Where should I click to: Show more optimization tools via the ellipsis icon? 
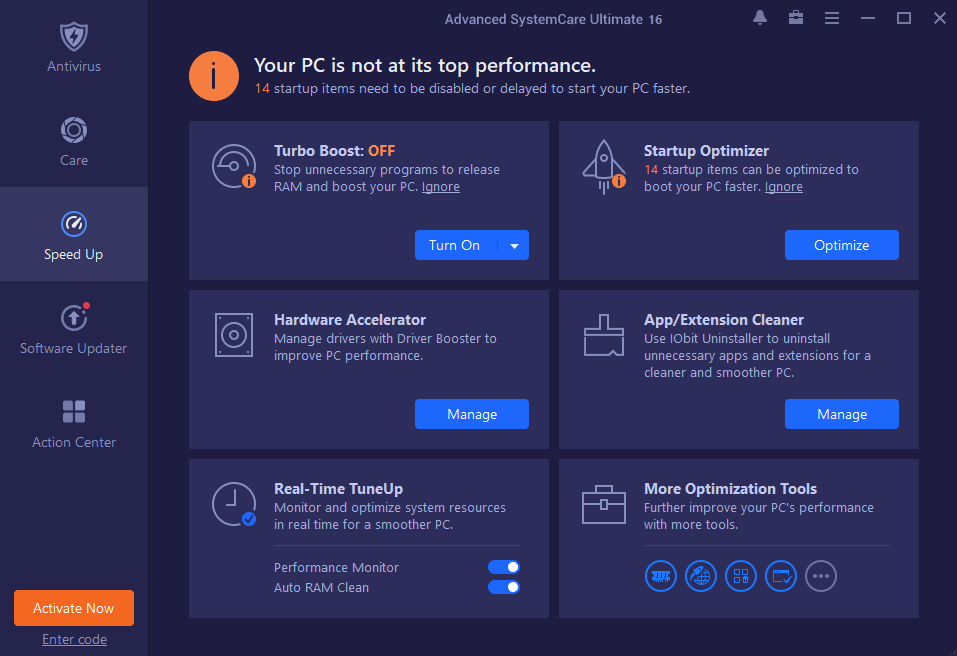pyautogui.click(x=821, y=576)
